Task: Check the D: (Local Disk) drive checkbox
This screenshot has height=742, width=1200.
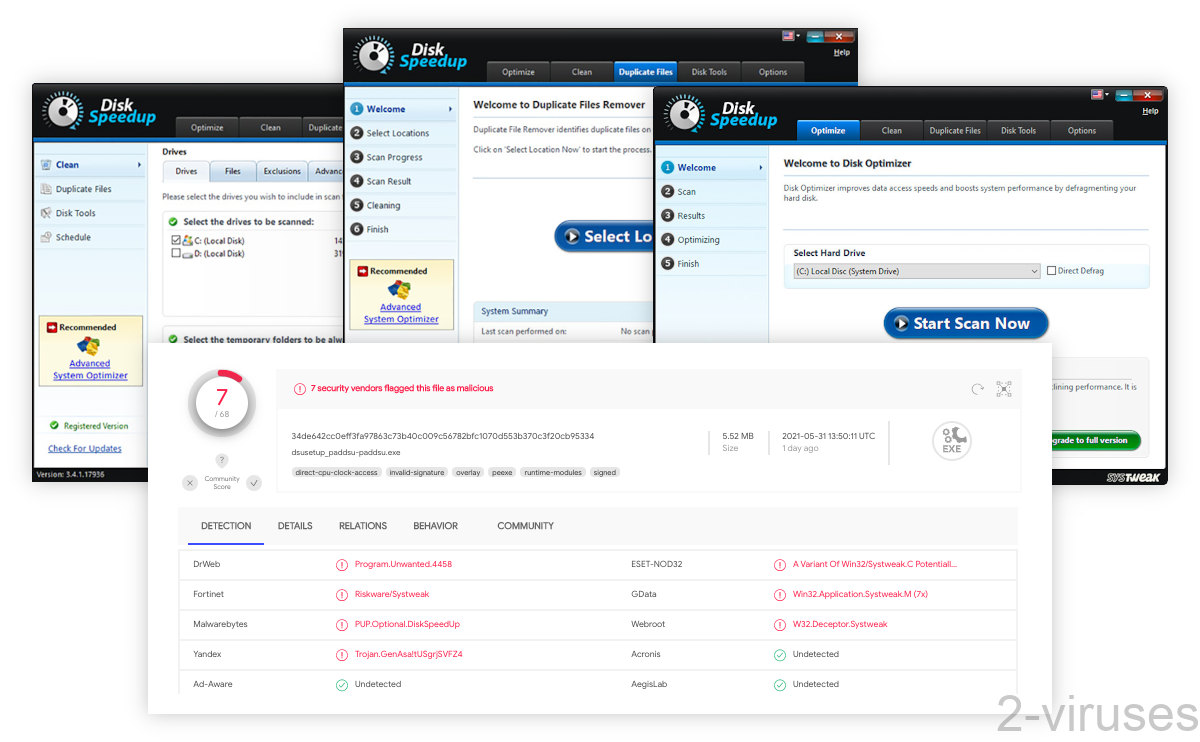Action: (176, 254)
